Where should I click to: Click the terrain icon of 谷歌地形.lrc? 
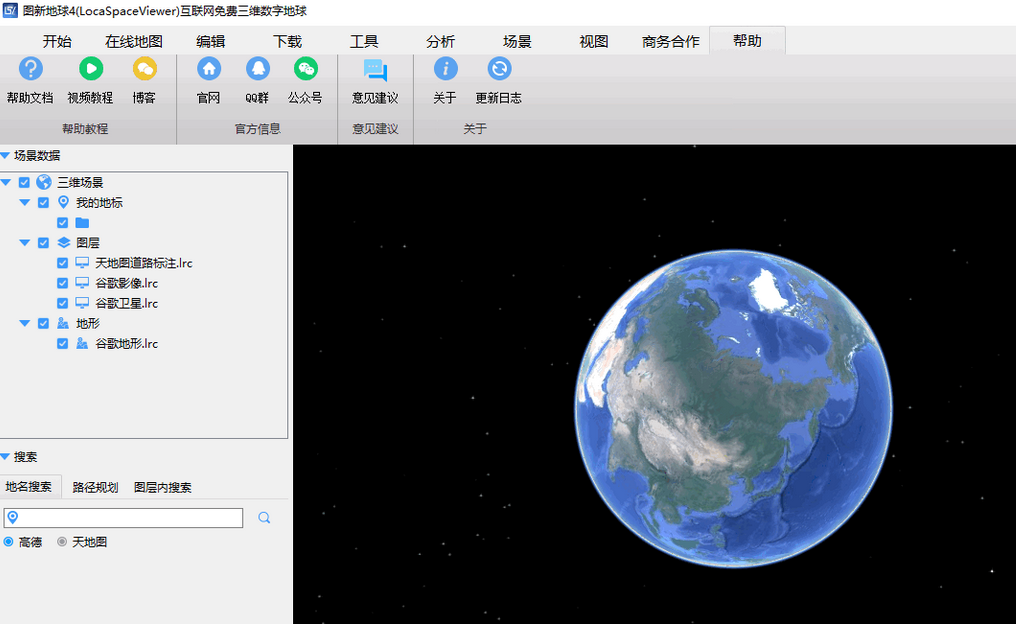82,343
